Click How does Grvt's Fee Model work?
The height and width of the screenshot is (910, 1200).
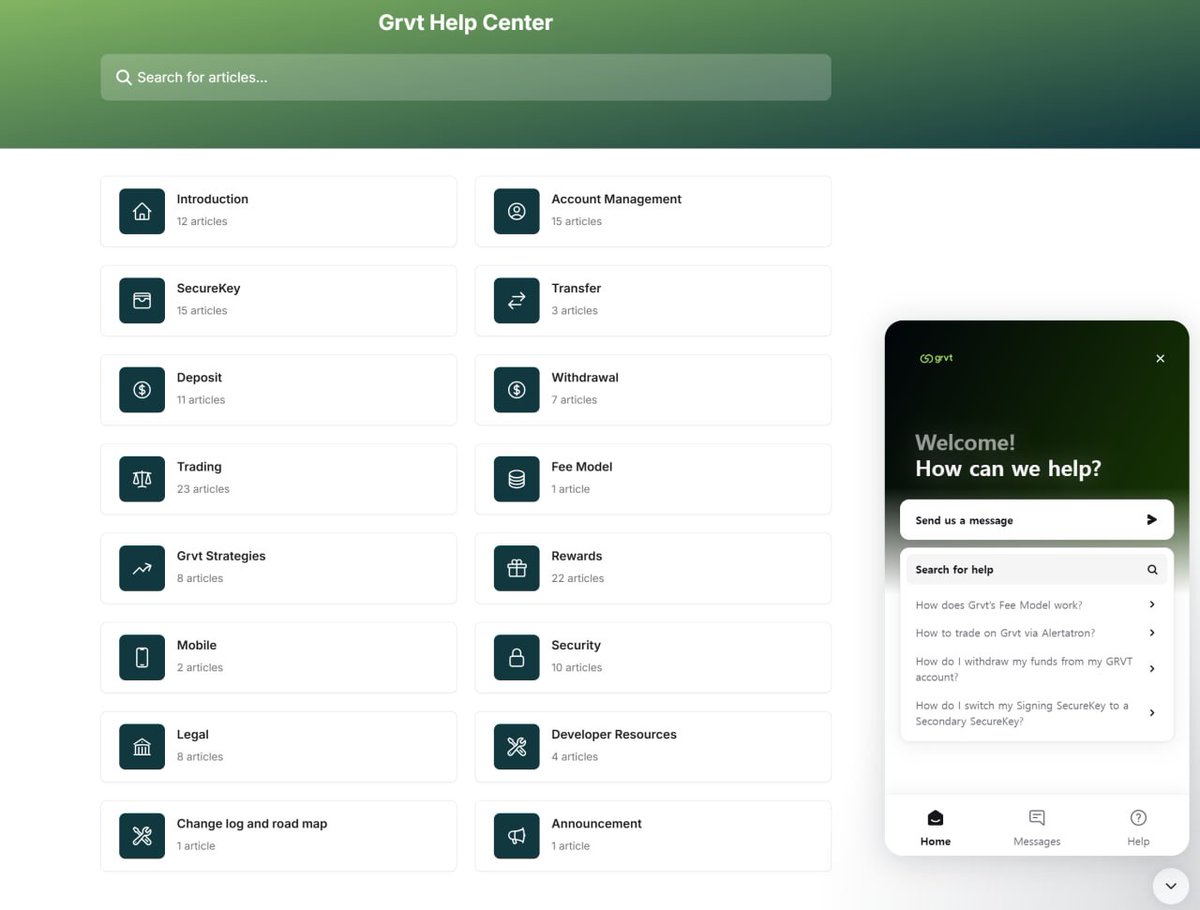(999, 605)
